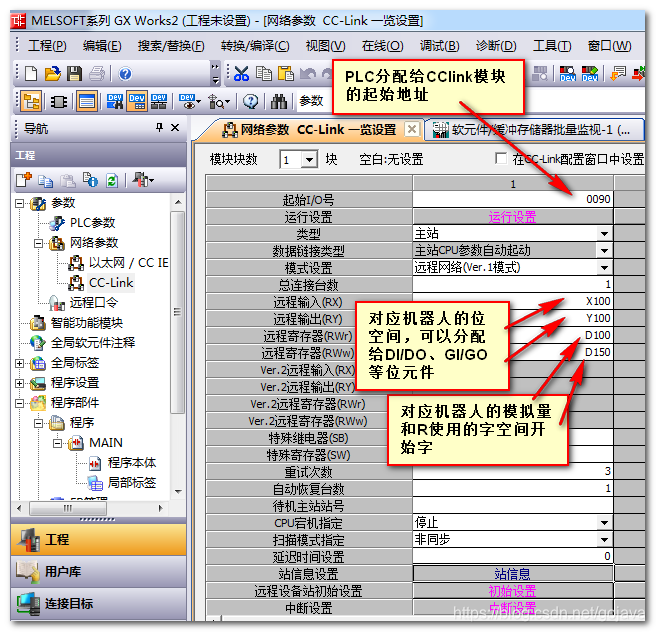Select 以太网 / CC IE in the tree

(x=128, y=263)
